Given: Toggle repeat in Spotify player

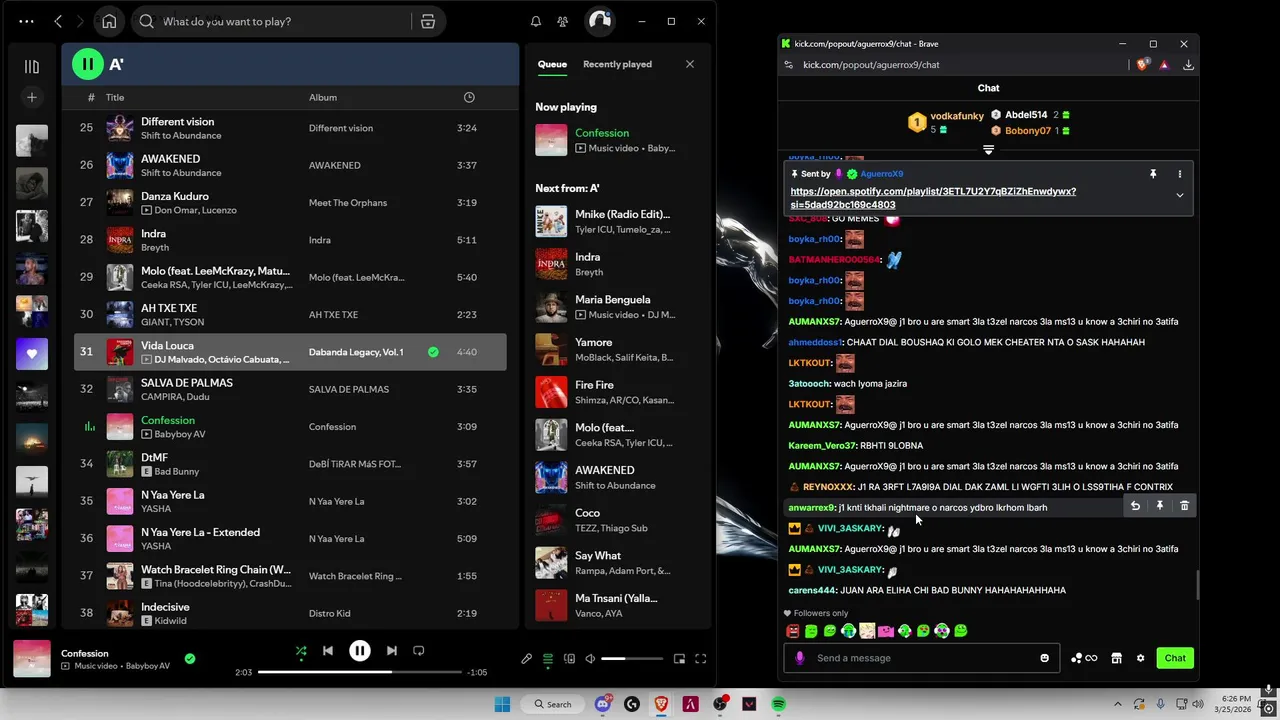Looking at the screenshot, I should click(x=419, y=651).
